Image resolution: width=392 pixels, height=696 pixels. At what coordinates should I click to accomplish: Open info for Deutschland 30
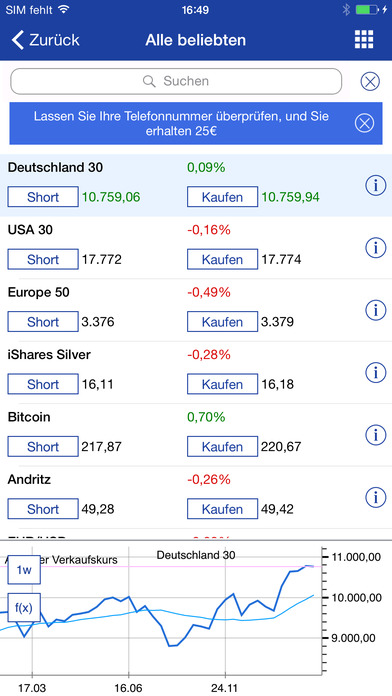376,186
